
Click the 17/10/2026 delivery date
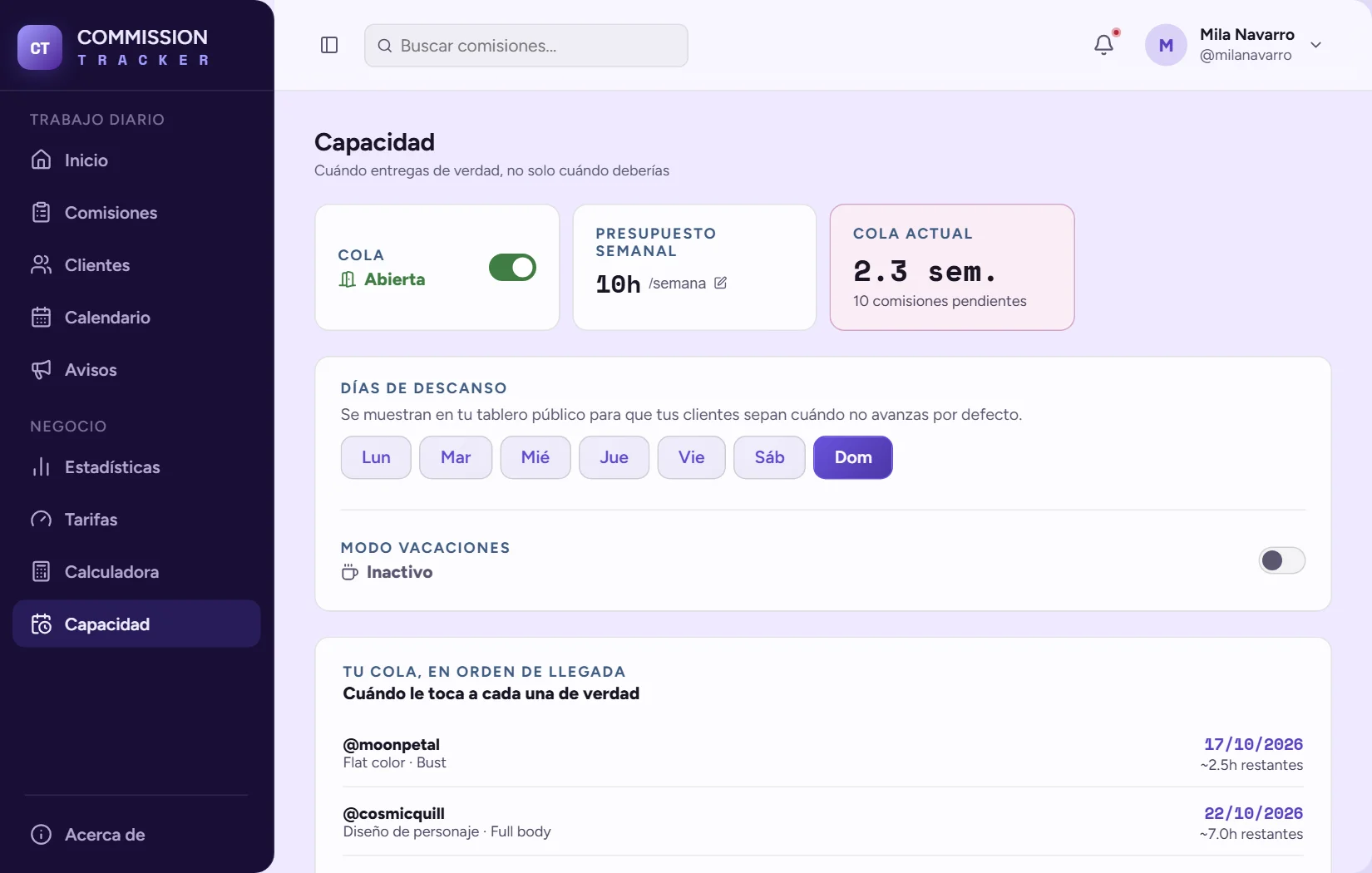(1253, 744)
